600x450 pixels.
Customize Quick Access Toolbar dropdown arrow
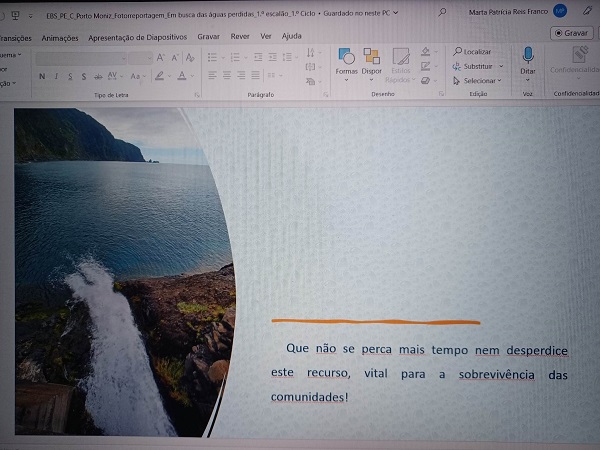(31, 16)
